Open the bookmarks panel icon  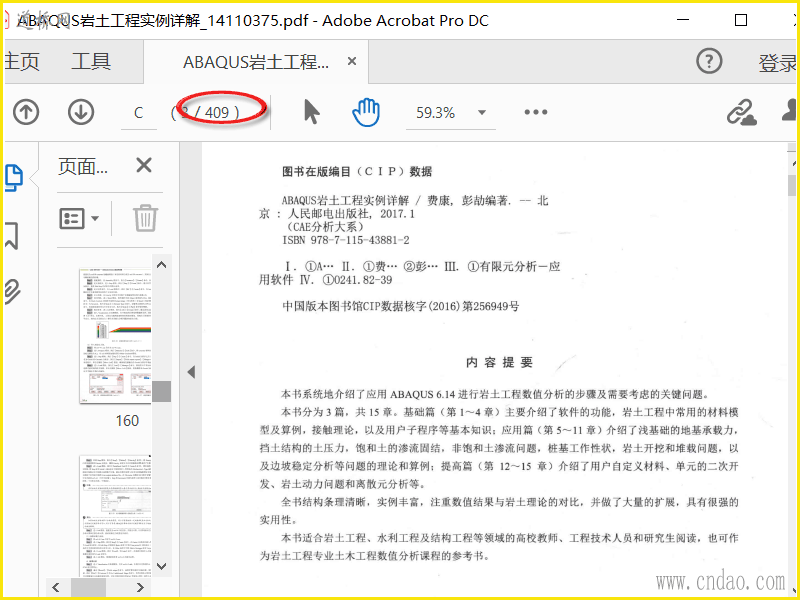tap(11, 236)
